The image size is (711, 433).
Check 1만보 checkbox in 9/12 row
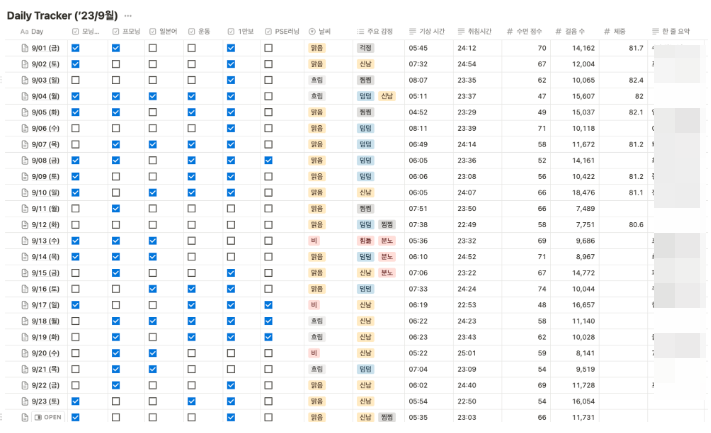(x=231, y=225)
